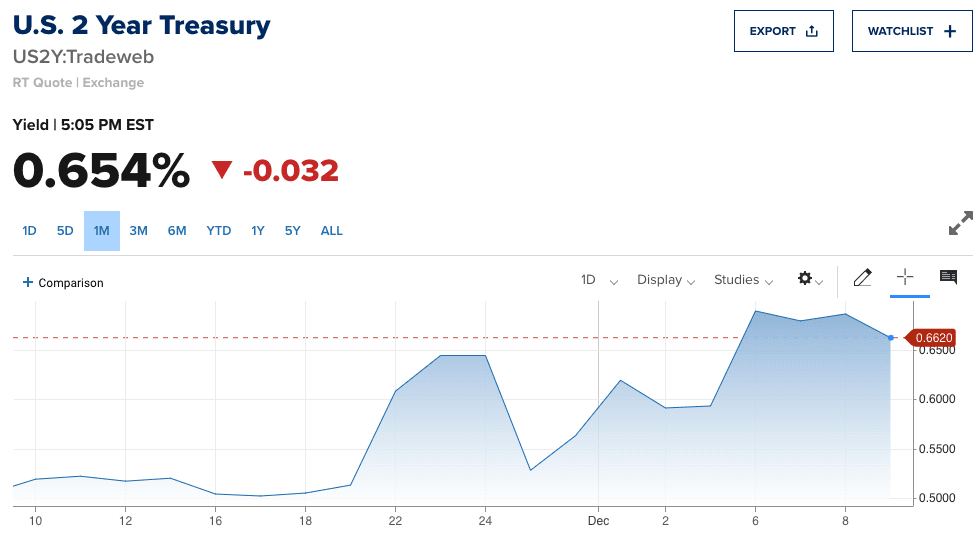Toggle the crosshair cursor tool
Viewport: 980px width, 548px height.
(x=906, y=278)
